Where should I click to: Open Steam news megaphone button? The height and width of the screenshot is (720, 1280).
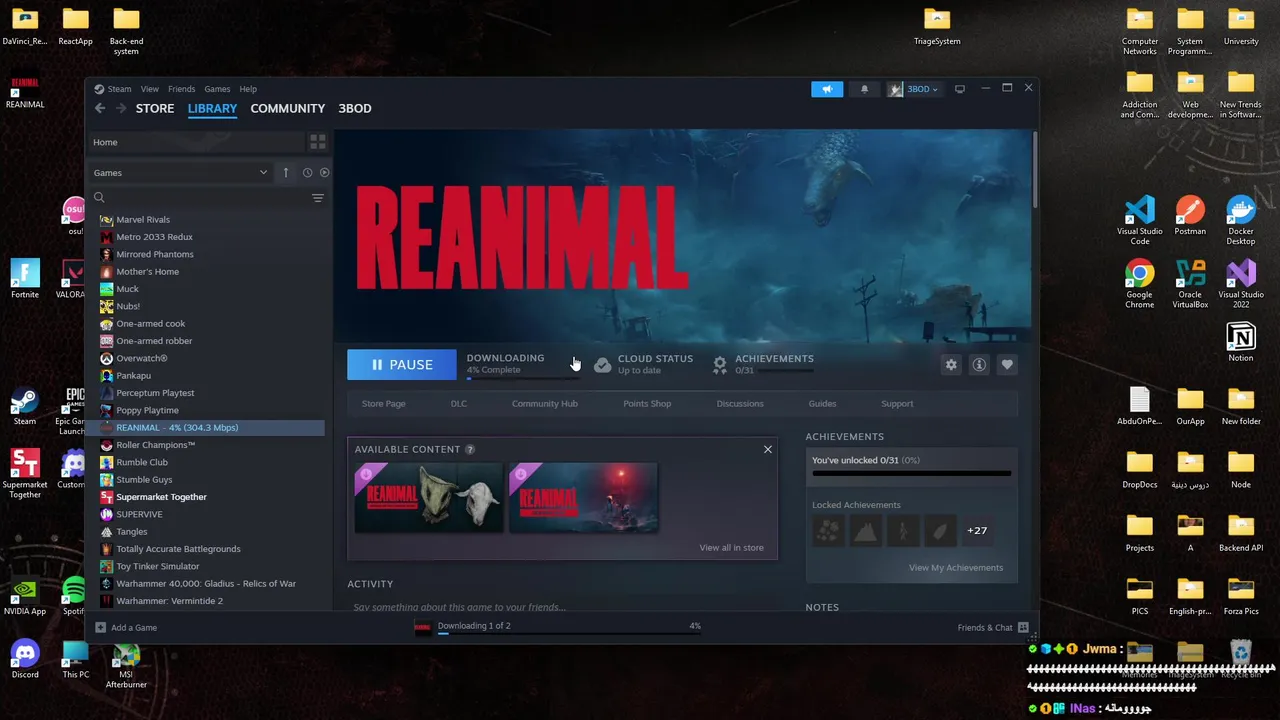[827, 89]
